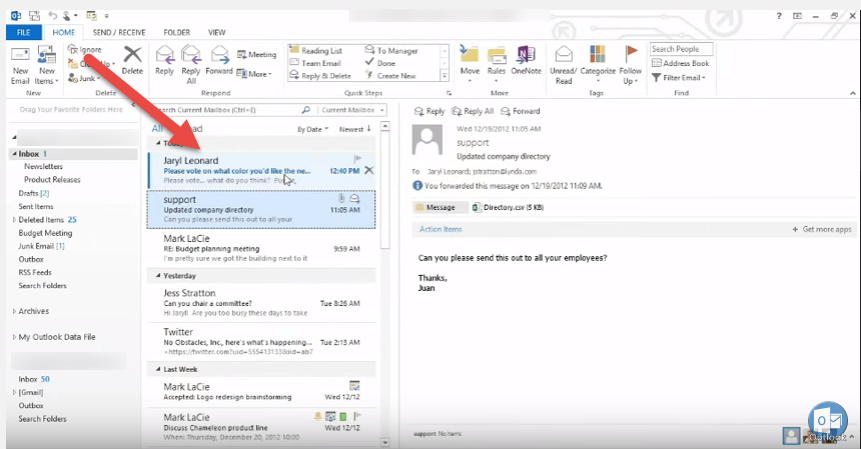Click Get more apps link
The image size is (861, 449).
tap(822, 229)
